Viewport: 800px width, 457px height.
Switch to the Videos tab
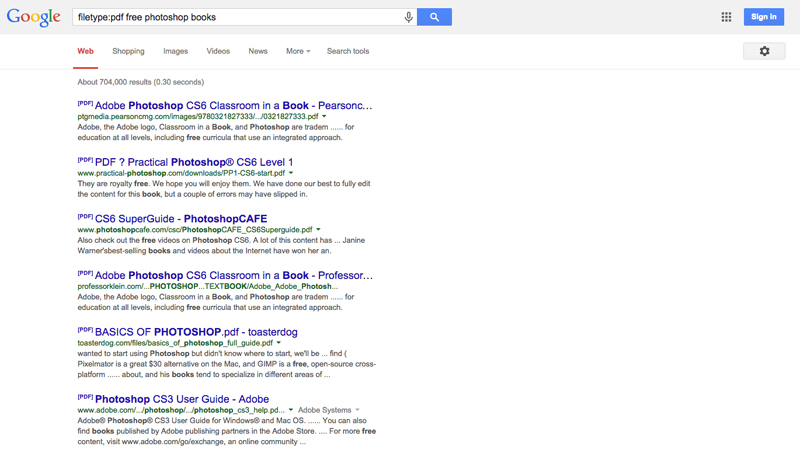(x=218, y=51)
